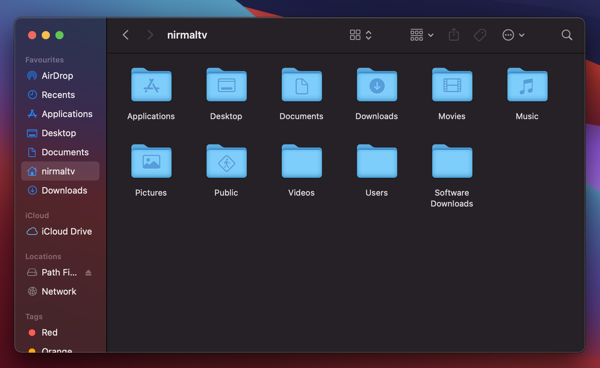This screenshot has width=600, height=368.
Task: Open Desktop in the sidebar
Action: [x=60, y=133]
